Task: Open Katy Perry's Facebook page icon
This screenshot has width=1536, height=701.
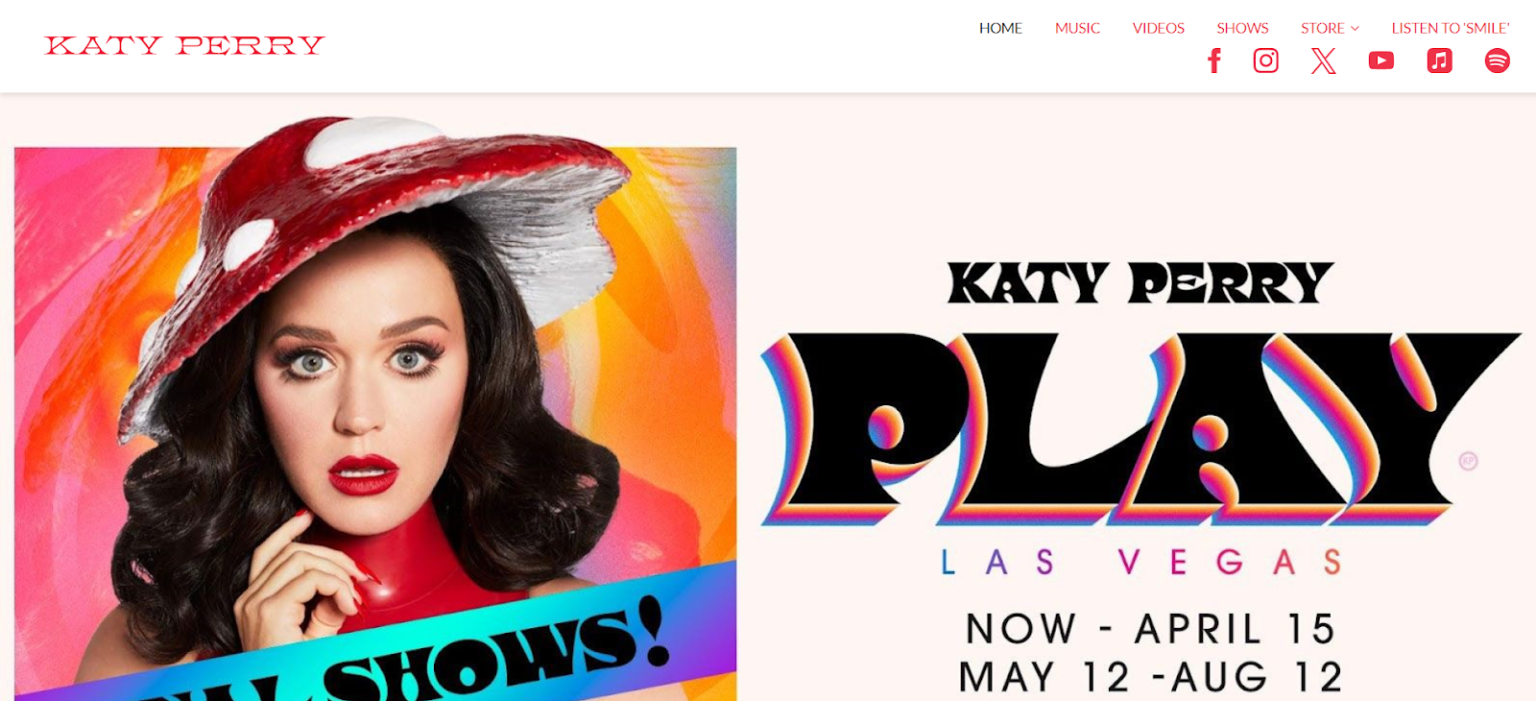Action: (x=1214, y=61)
